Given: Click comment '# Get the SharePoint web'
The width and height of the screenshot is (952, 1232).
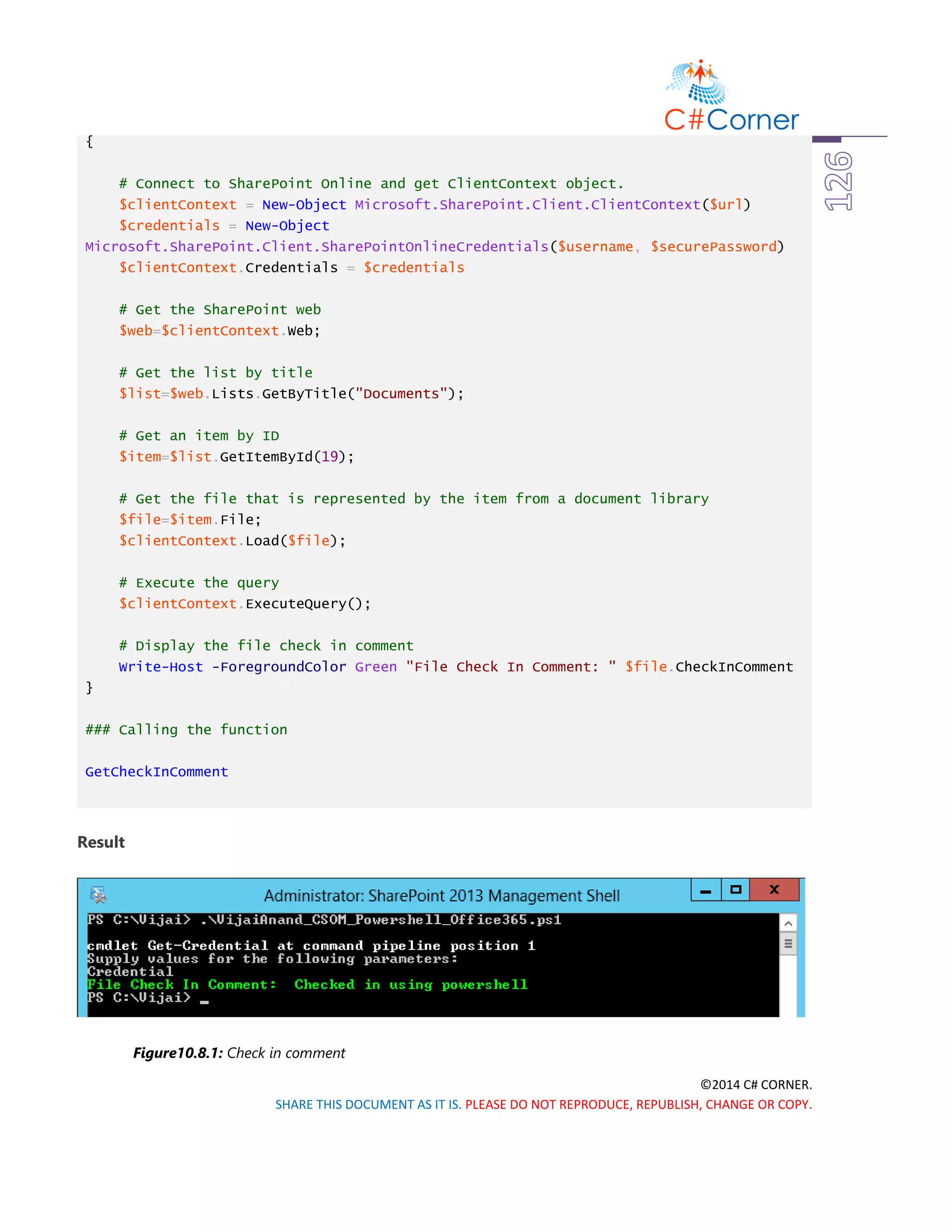Looking at the screenshot, I should (220, 310).
